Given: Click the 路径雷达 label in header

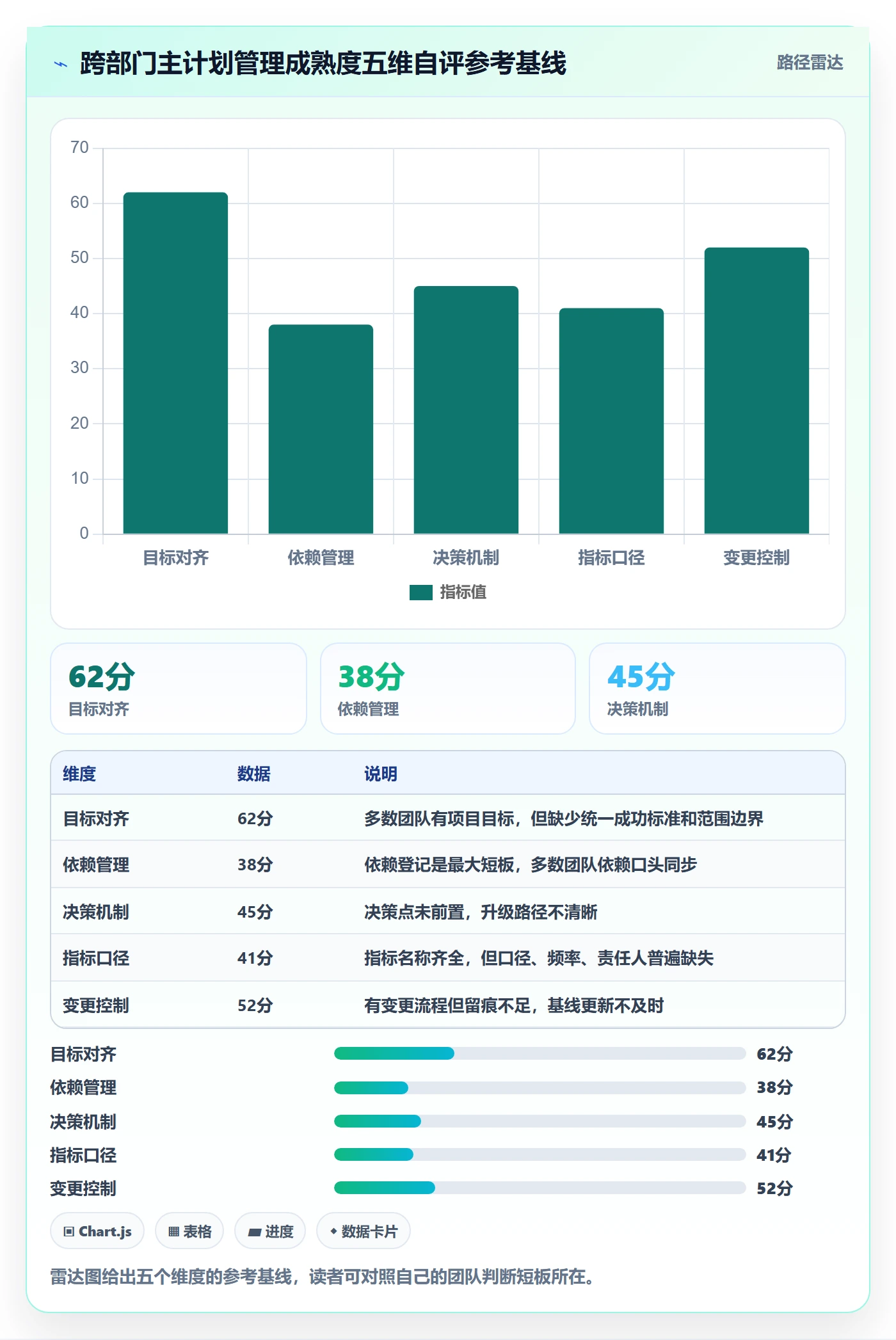Looking at the screenshot, I should click(810, 63).
